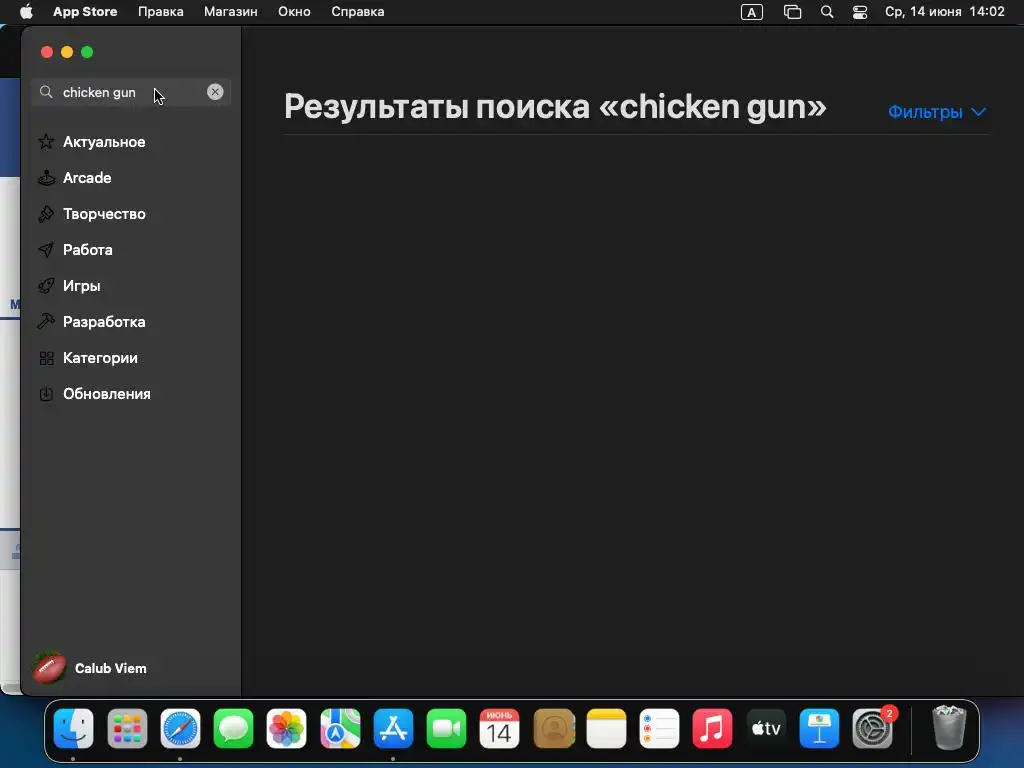
Task: Click the football account avatar
Action: point(49,668)
